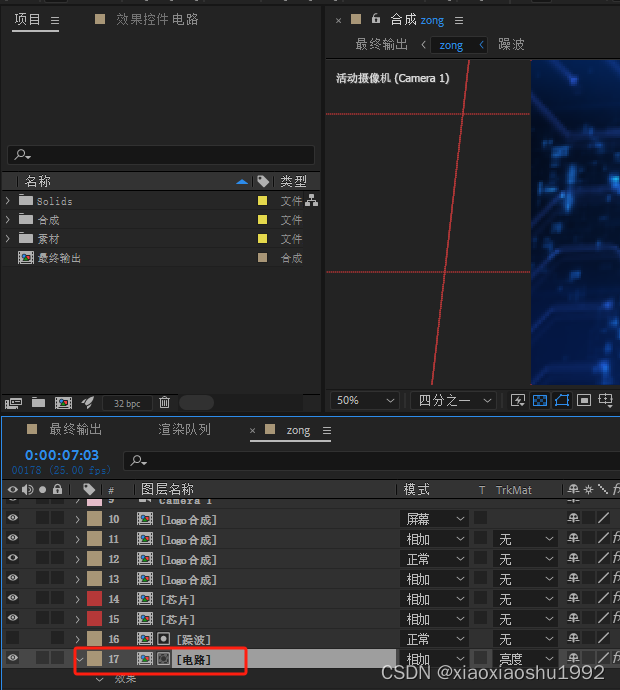Click the region of interest icon

pos(584,400)
